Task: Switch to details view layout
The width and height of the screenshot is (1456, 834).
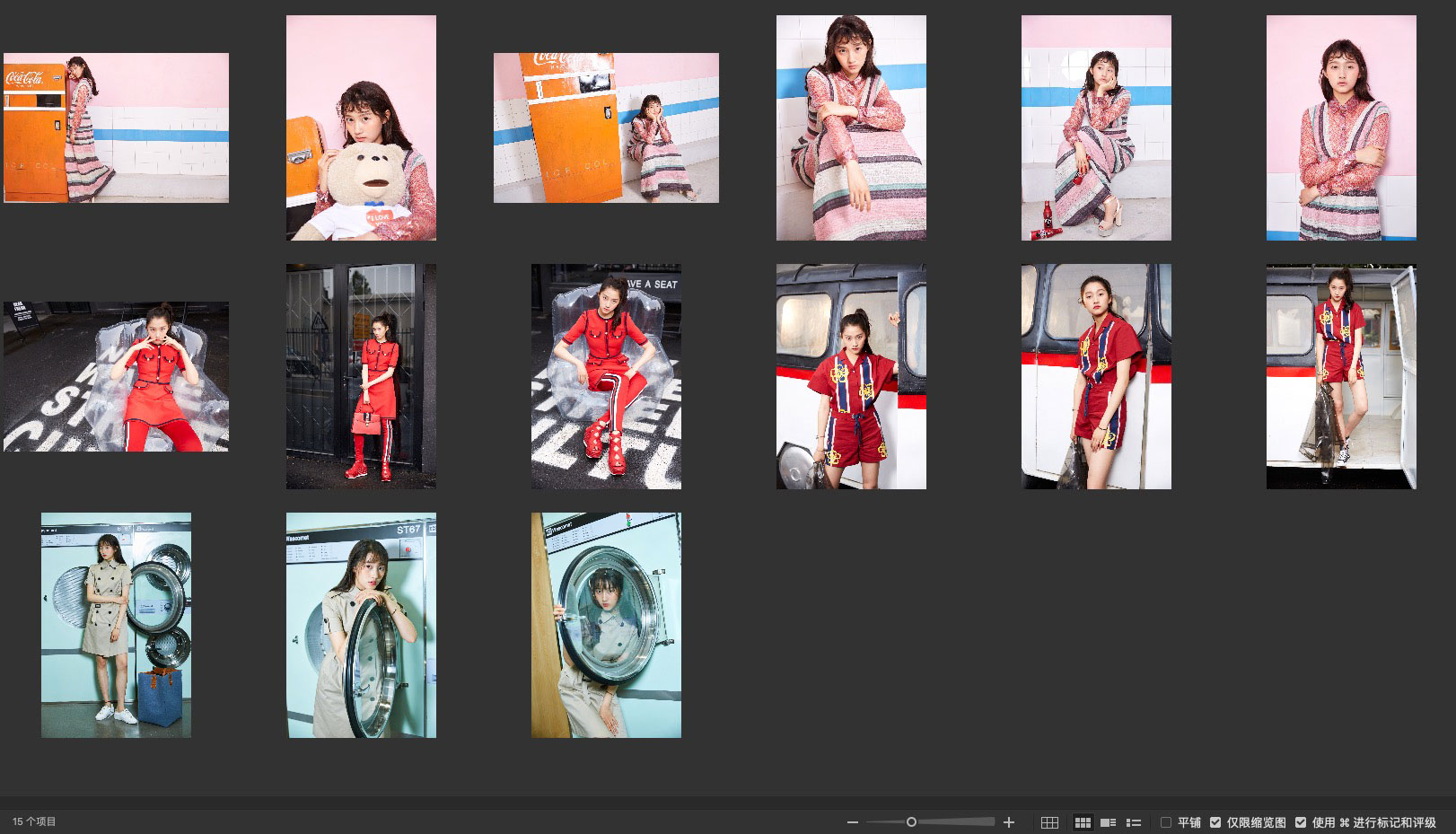Action: click(x=1109, y=822)
